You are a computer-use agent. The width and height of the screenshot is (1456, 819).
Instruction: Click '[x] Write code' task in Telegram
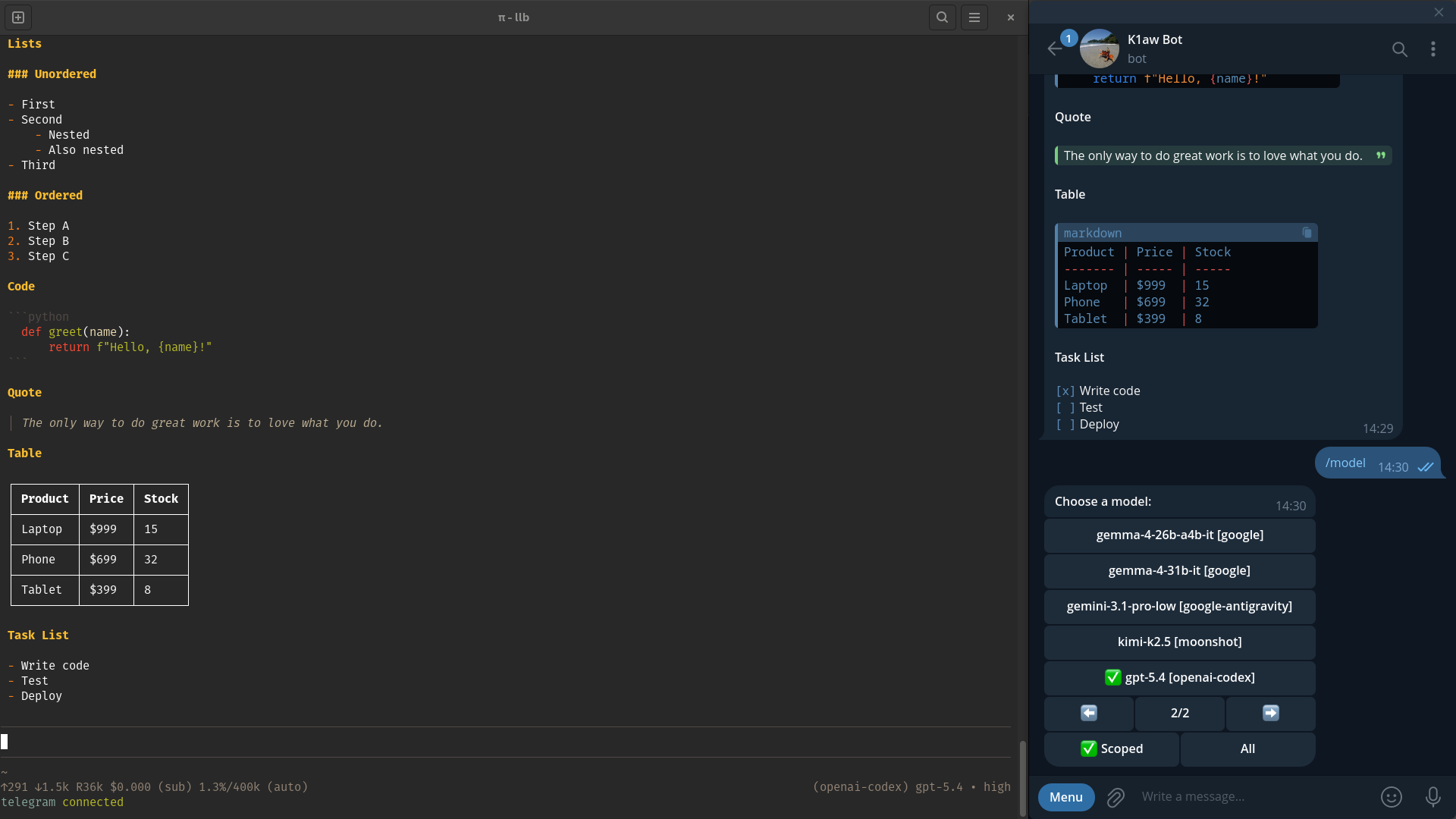tap(1098, 391)
